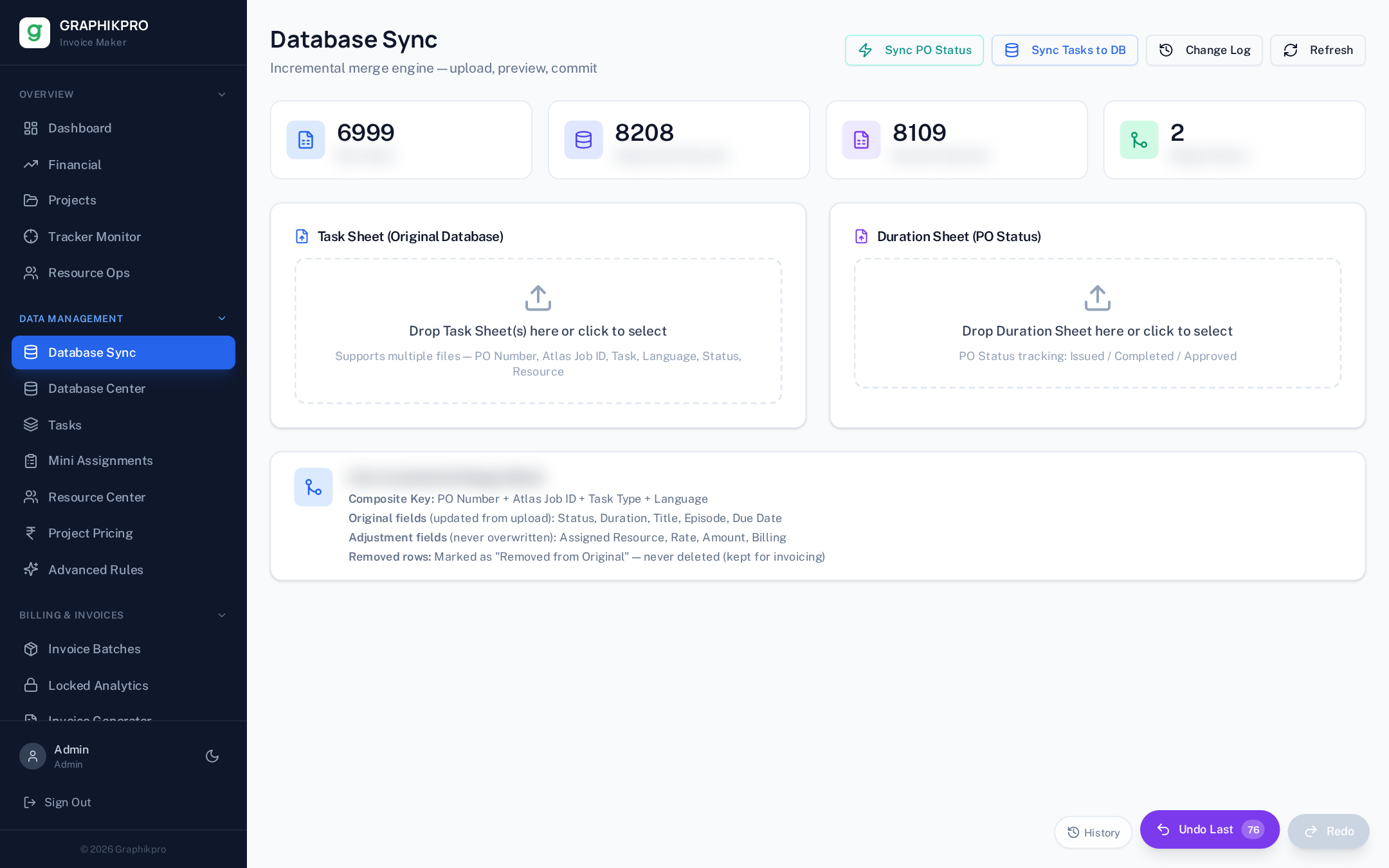Image resolution: width=1389 pixels, height=868 pixels.
Task: Click the Invoice Batches box icon
Action: point(31,649)
